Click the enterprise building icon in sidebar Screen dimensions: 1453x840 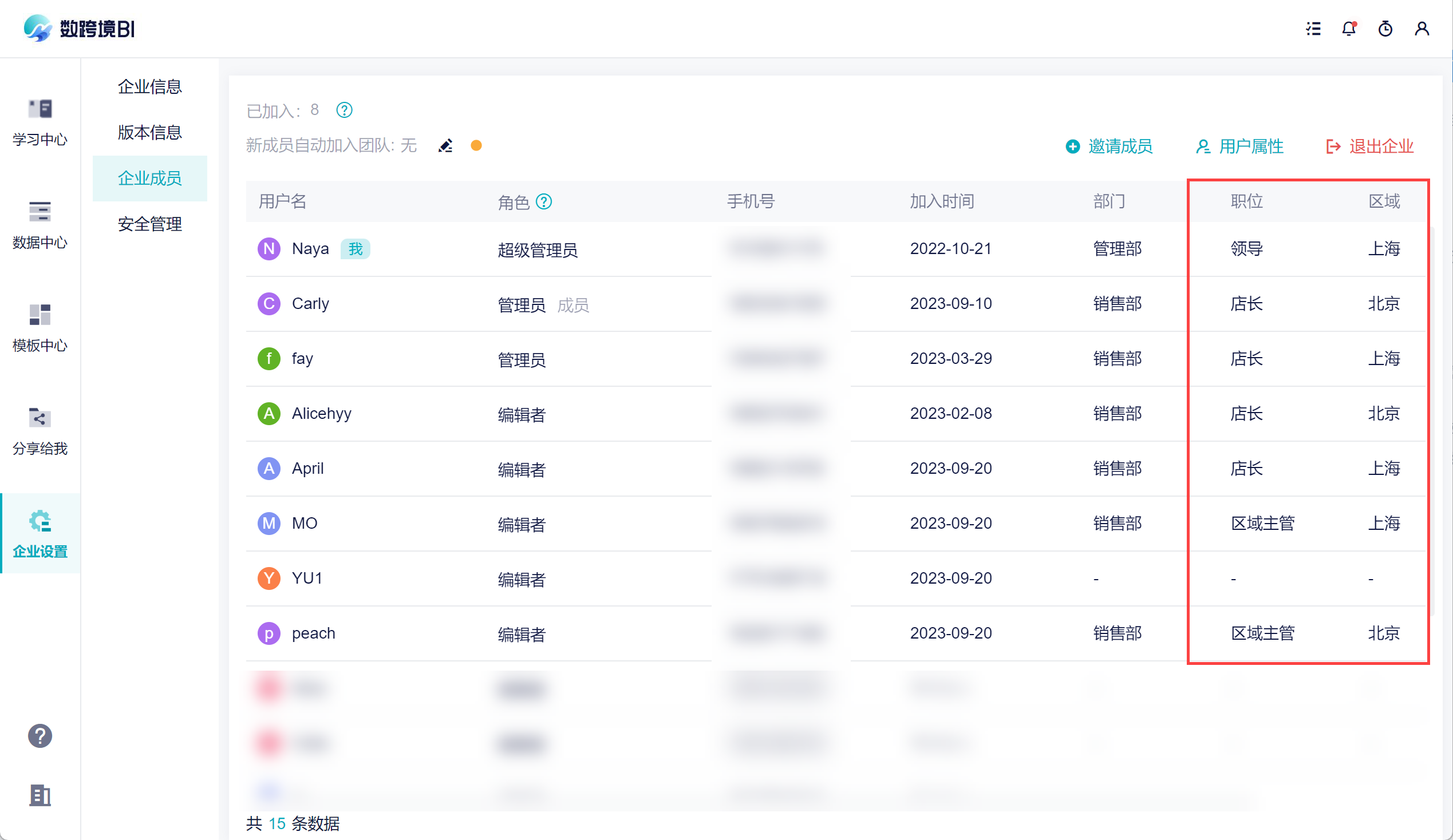(x=40, y=795)
